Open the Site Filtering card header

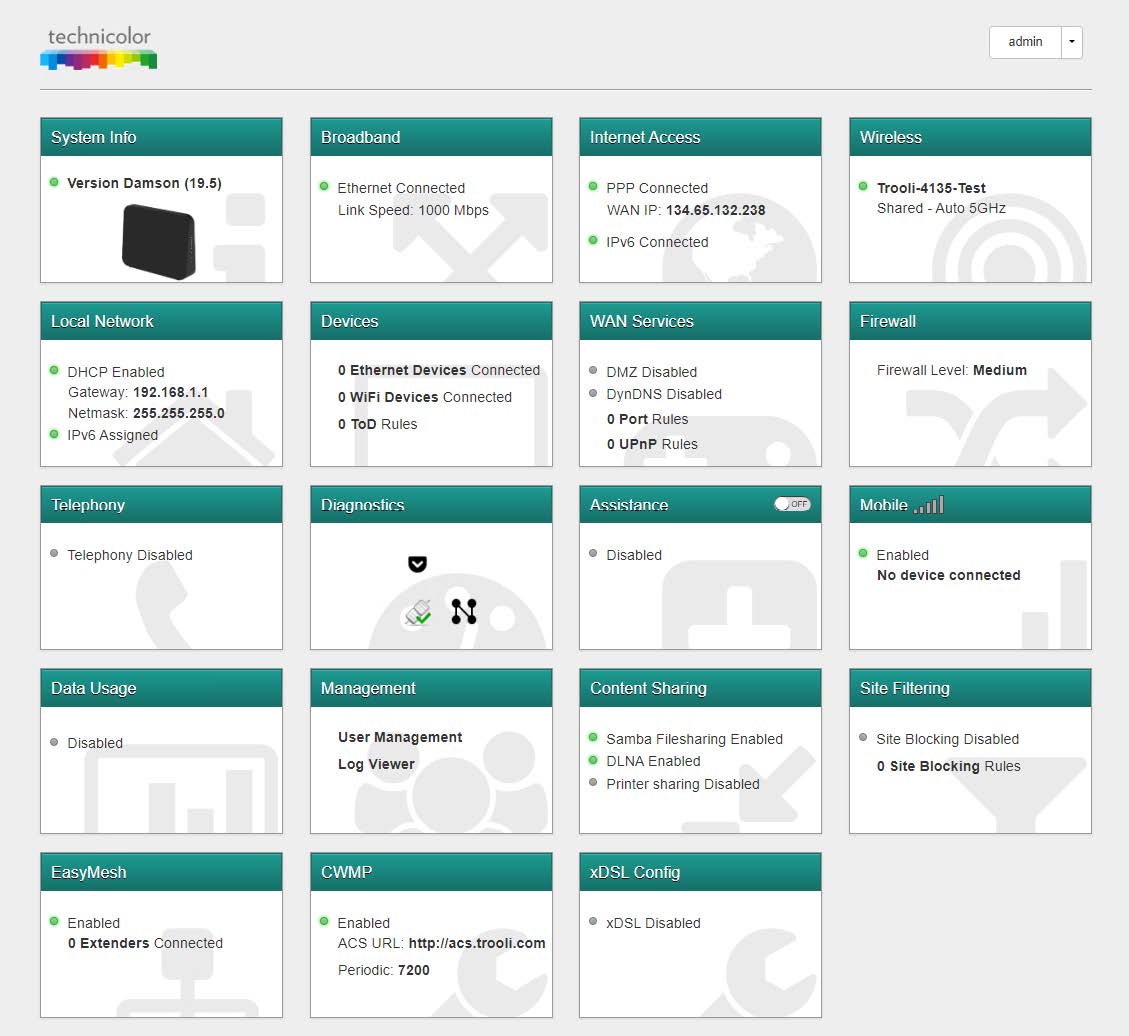click(x=904, y=688)
